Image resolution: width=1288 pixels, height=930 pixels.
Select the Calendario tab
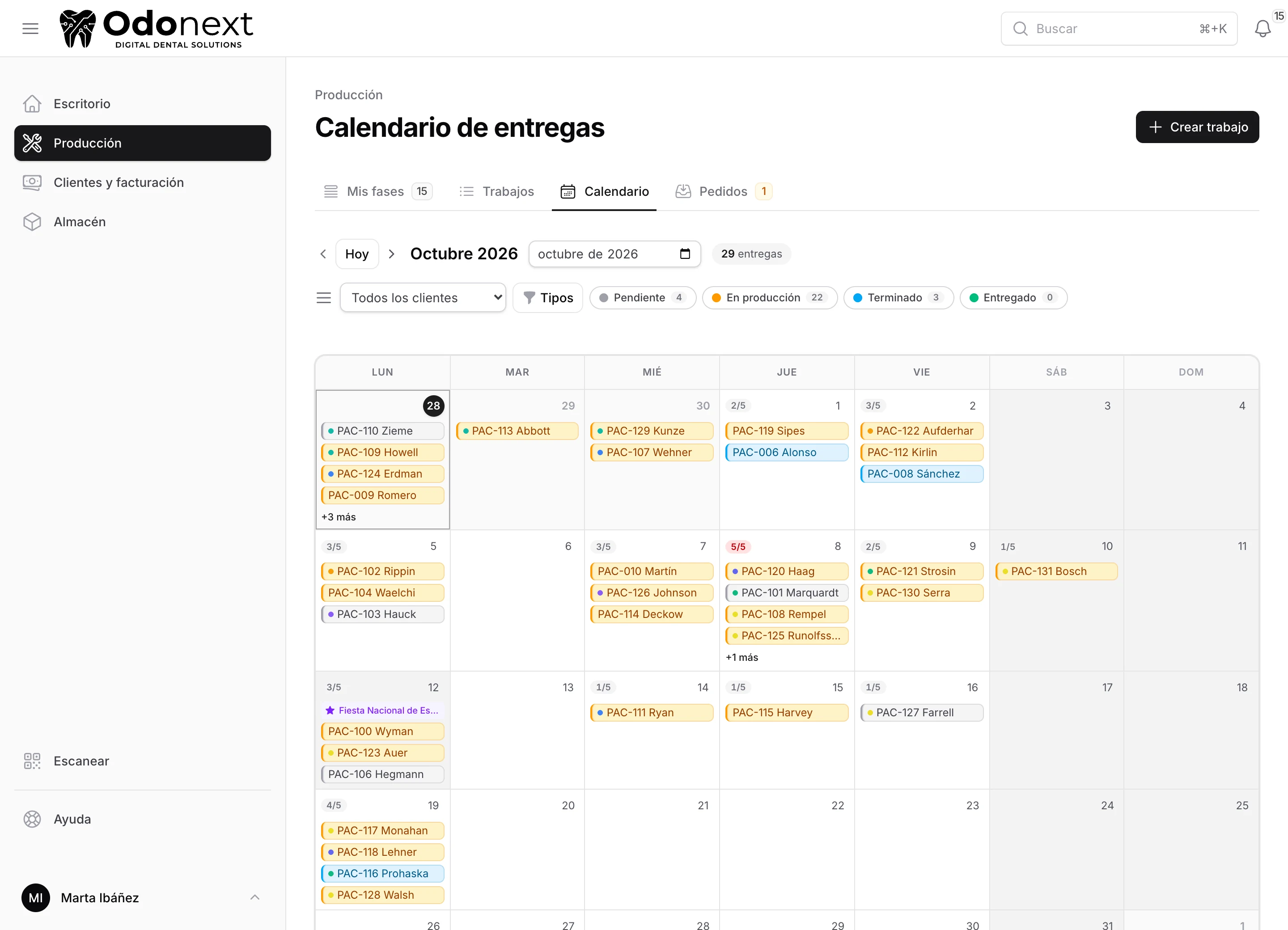604,191
